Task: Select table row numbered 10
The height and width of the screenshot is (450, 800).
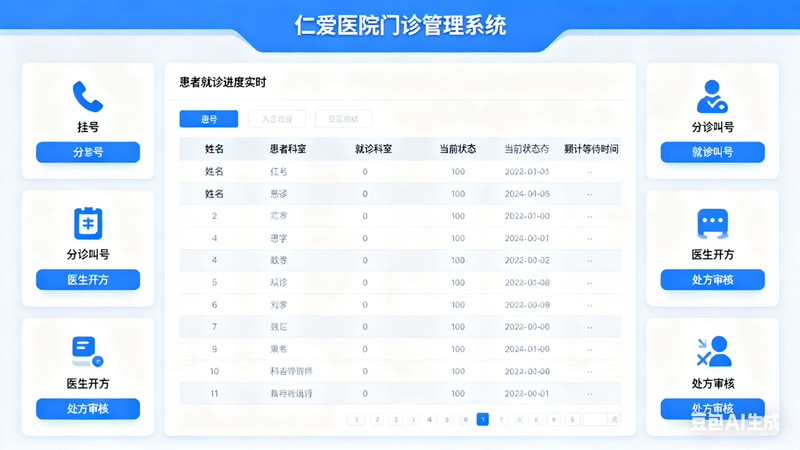Action: point(400,371)
